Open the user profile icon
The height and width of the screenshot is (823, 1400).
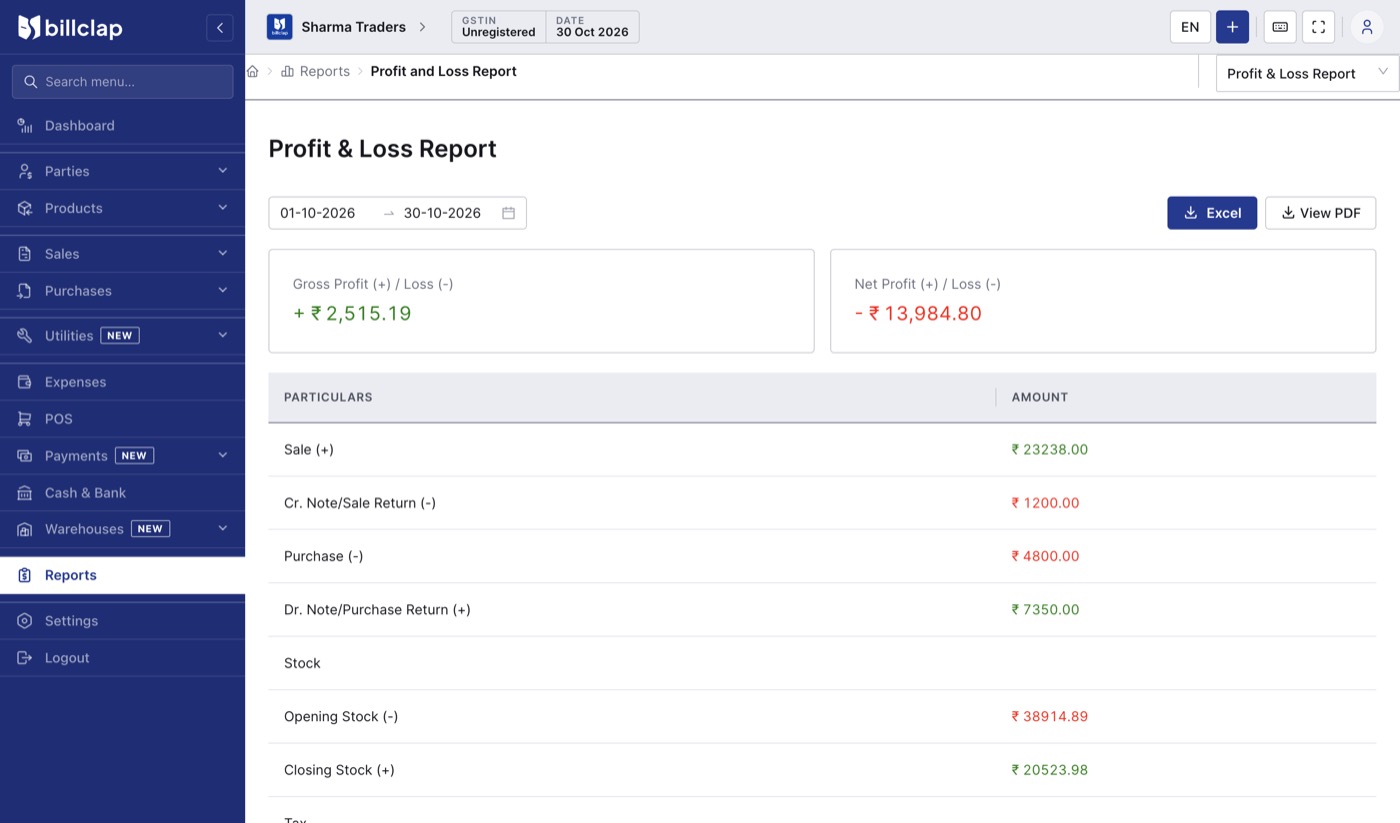pyautogui.click(x=1367, y=27)
